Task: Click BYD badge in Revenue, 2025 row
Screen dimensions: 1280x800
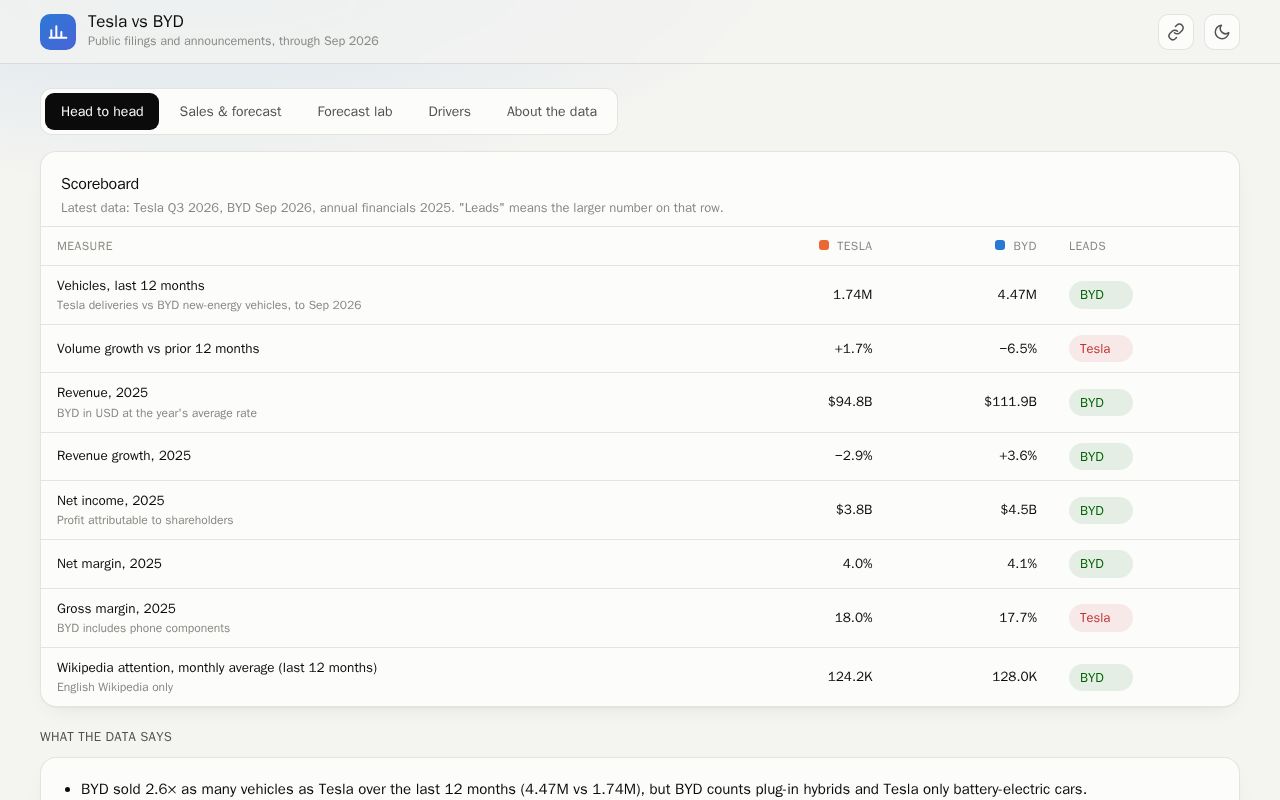Action: tap(1100, 403)
